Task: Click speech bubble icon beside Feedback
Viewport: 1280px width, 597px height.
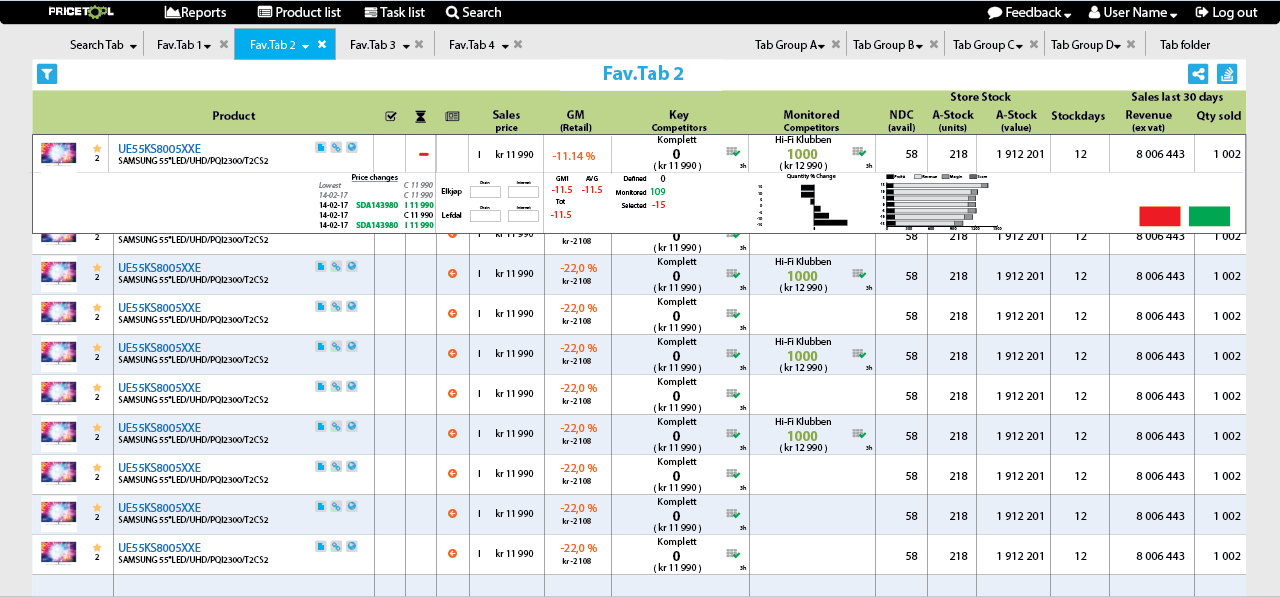Action: pos(995,12)
